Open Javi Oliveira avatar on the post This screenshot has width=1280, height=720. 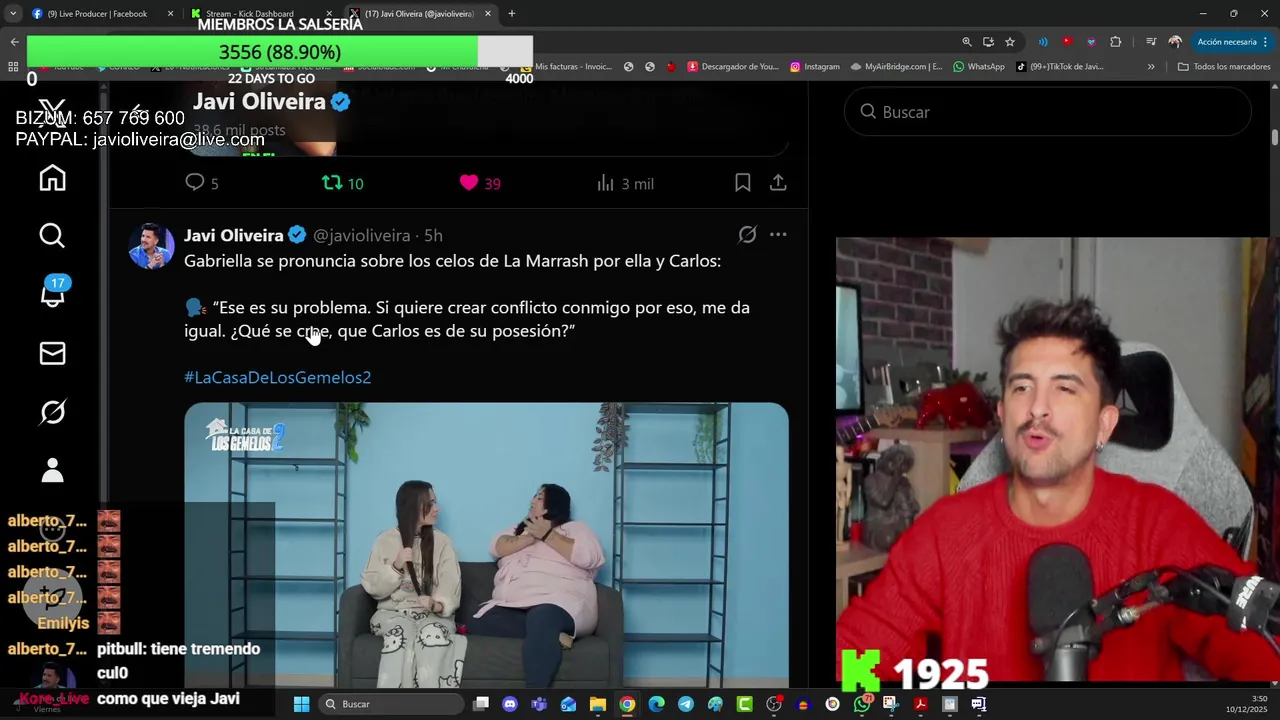151,246
